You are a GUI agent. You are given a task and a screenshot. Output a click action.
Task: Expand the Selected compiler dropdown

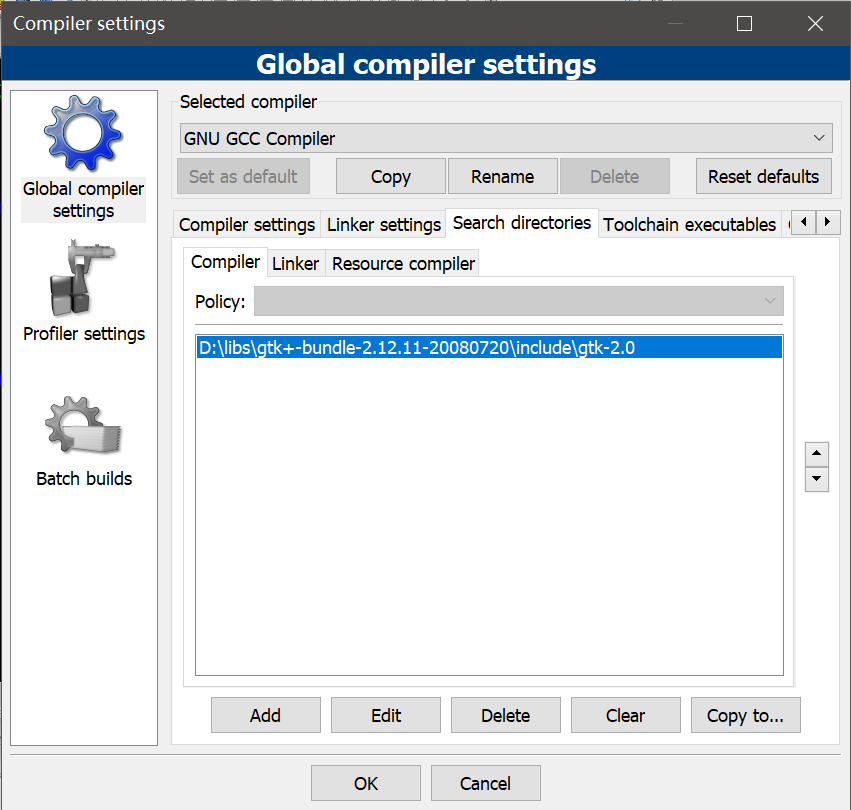click(506, 138)
